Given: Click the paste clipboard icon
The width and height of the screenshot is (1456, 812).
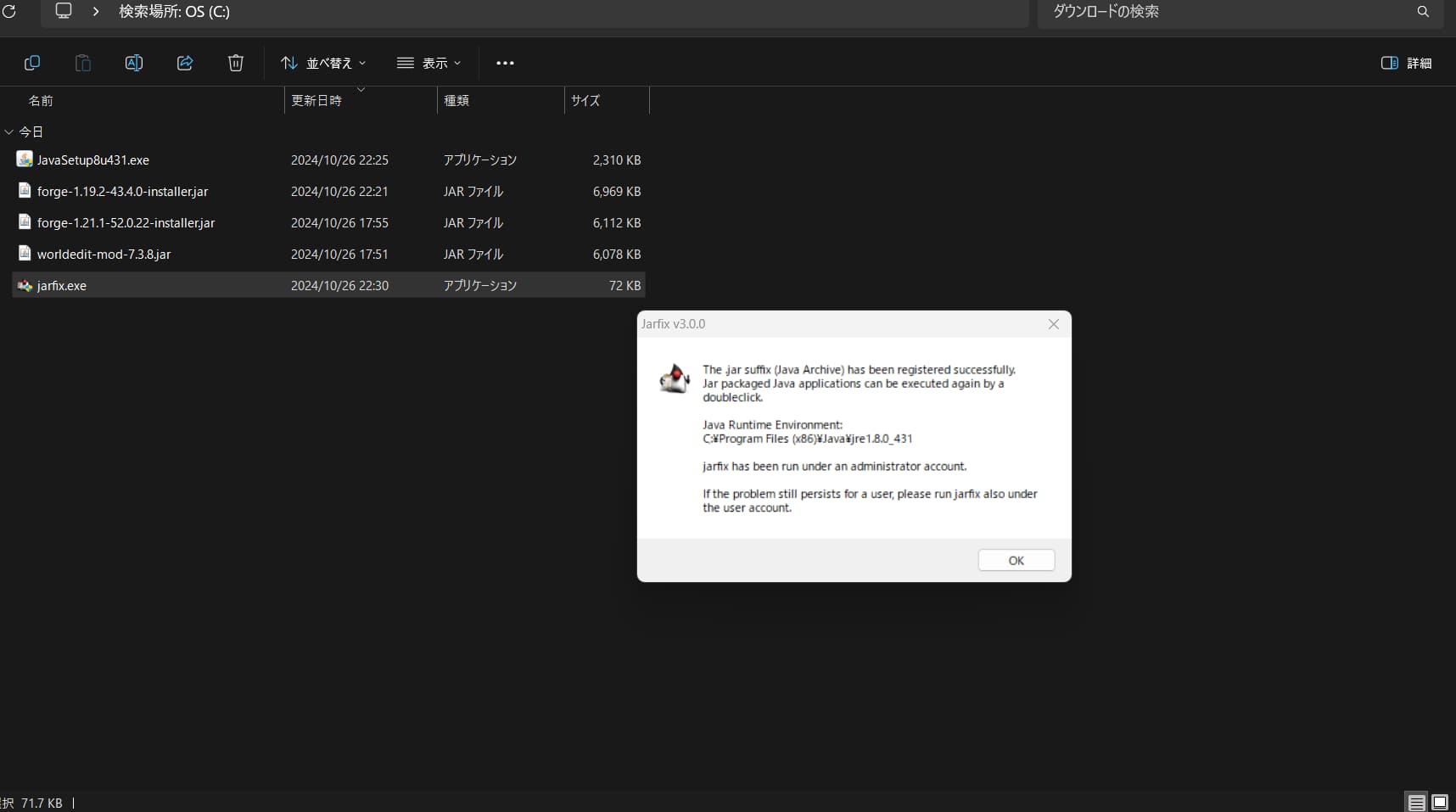Looking at the screenshot, I should coord(83,63).
